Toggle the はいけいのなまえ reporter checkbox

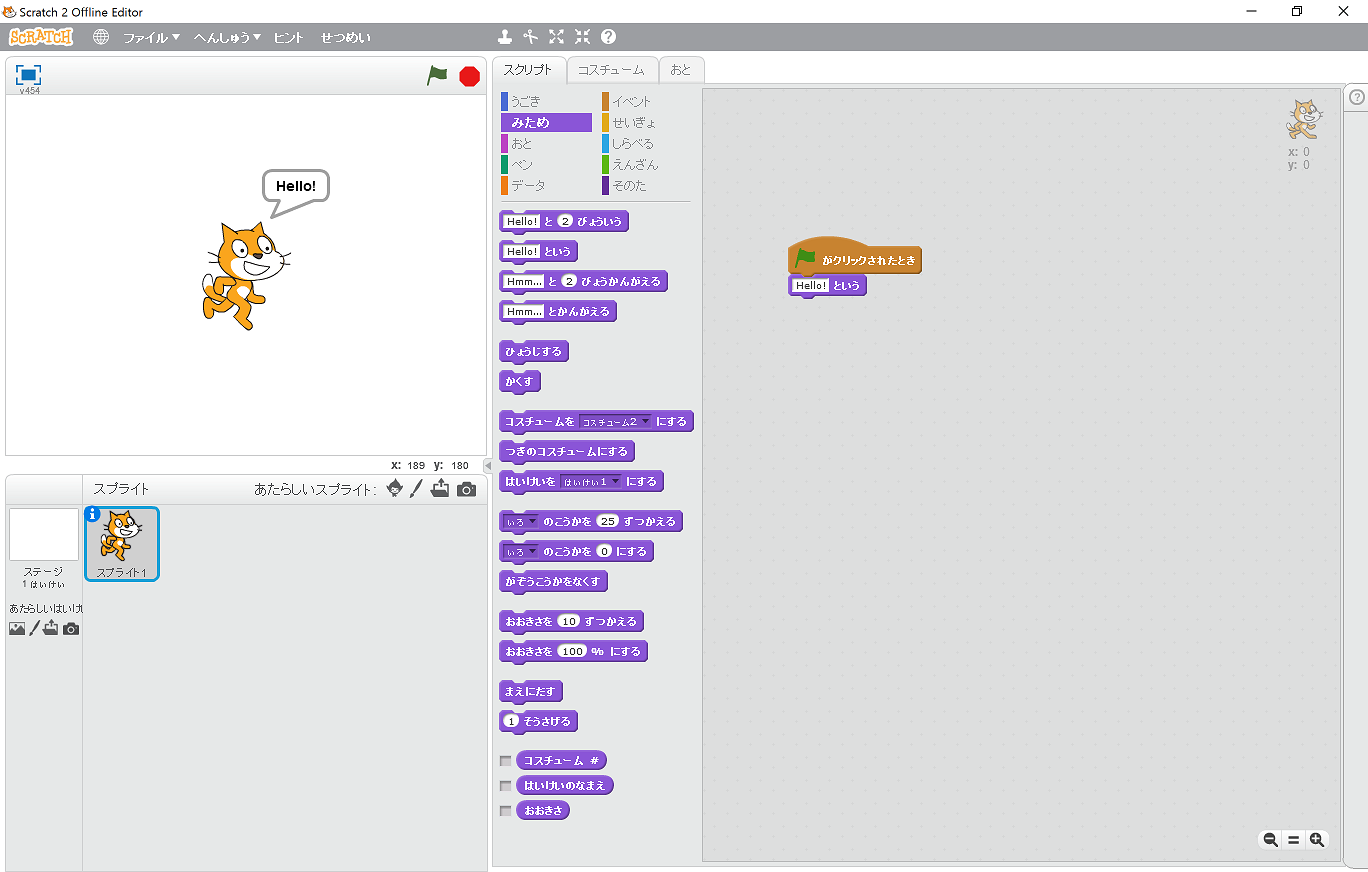506,786
